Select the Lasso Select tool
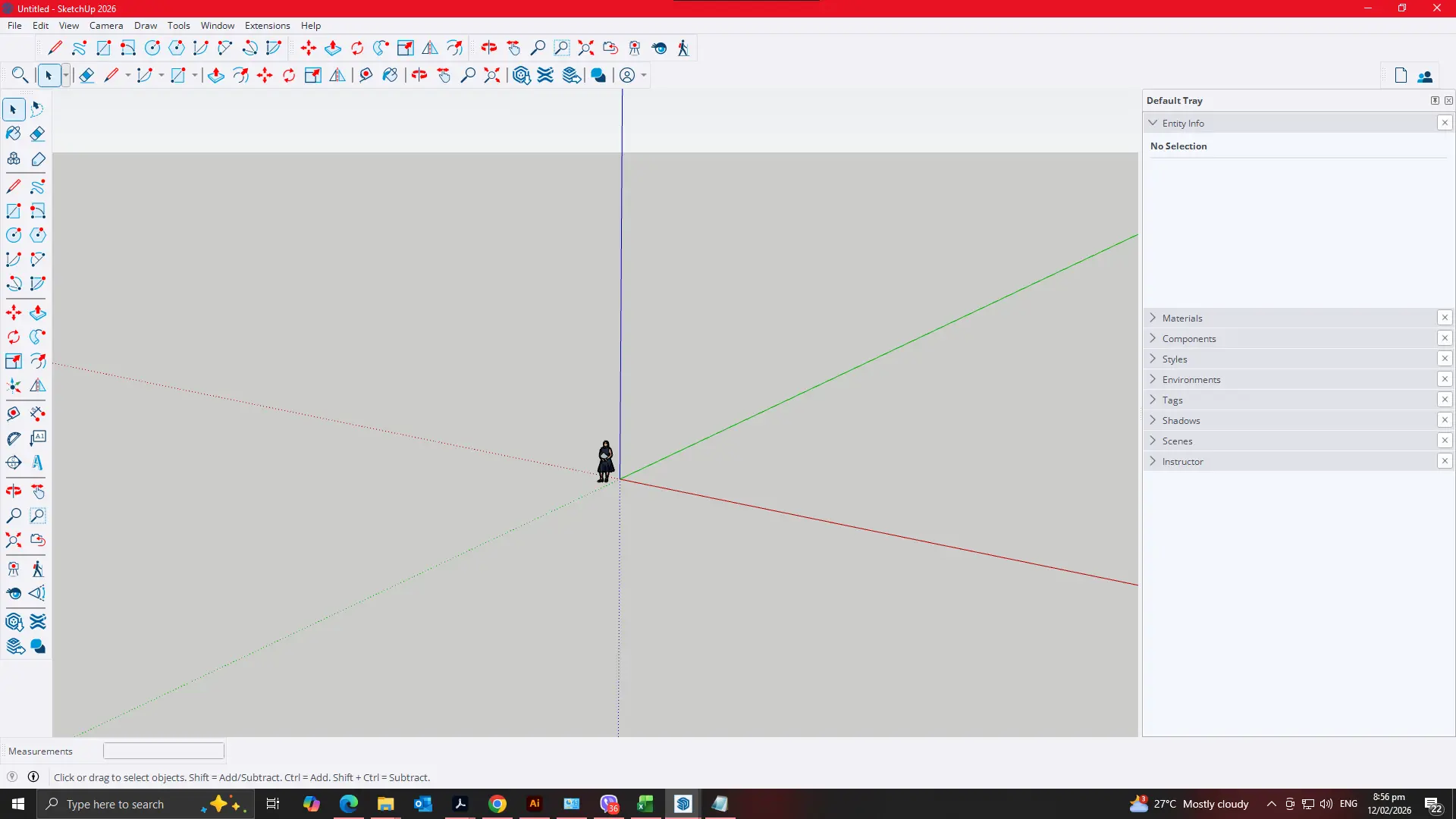The height and width of the screenshot is (819, 1456). [37, 110]
